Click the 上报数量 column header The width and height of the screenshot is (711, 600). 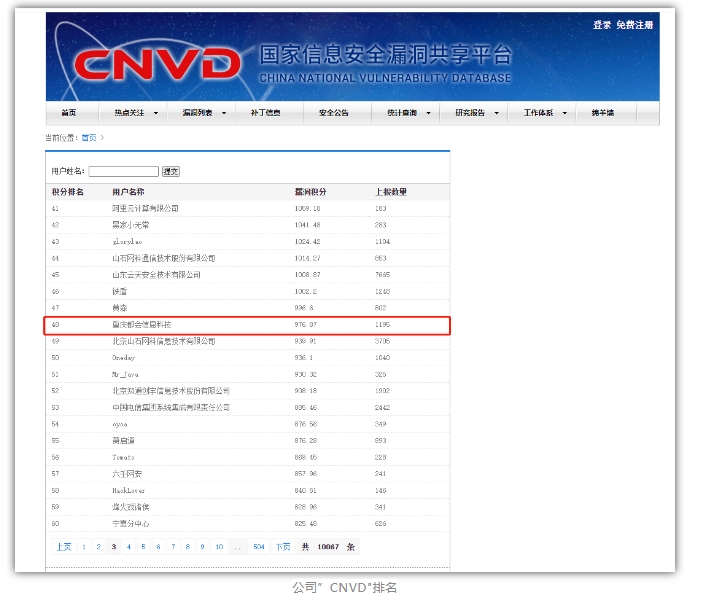(391, 192)
